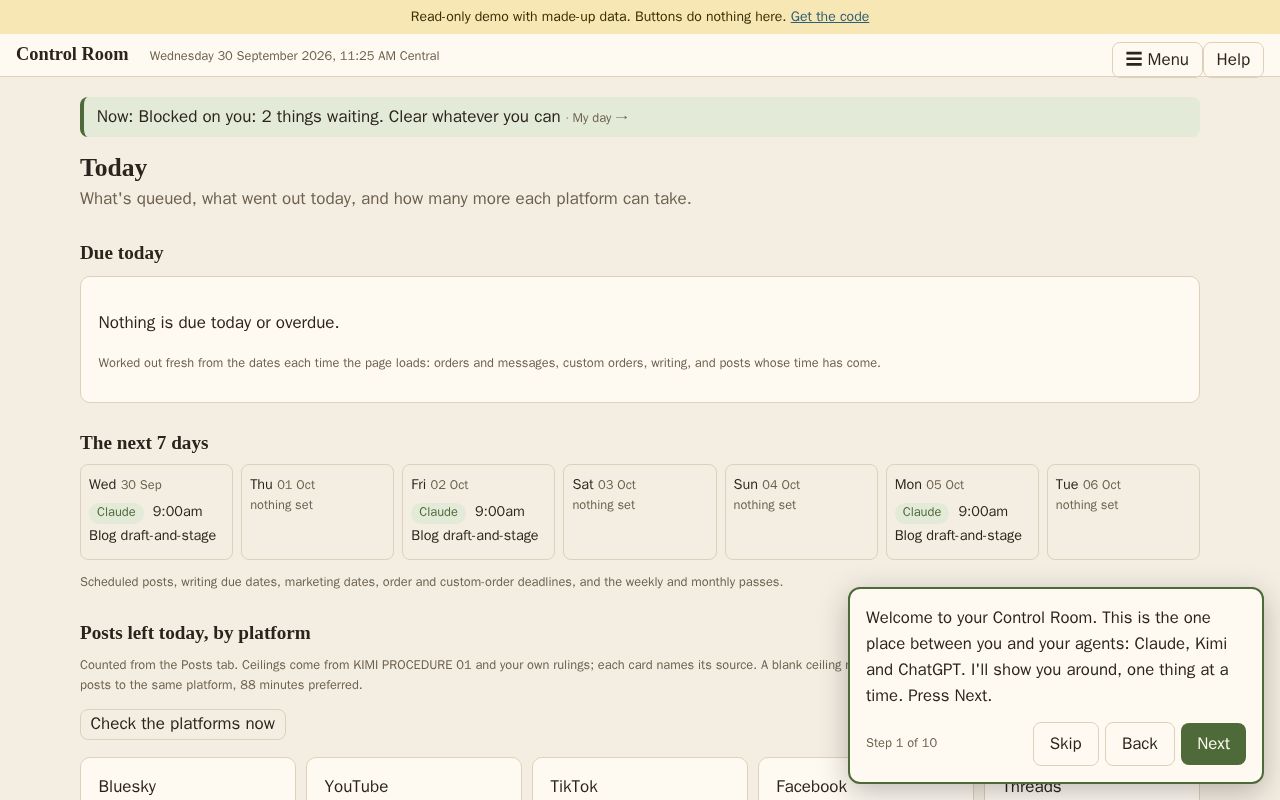Click the 'Posts left today, by platform' heading

pos(195,633)
